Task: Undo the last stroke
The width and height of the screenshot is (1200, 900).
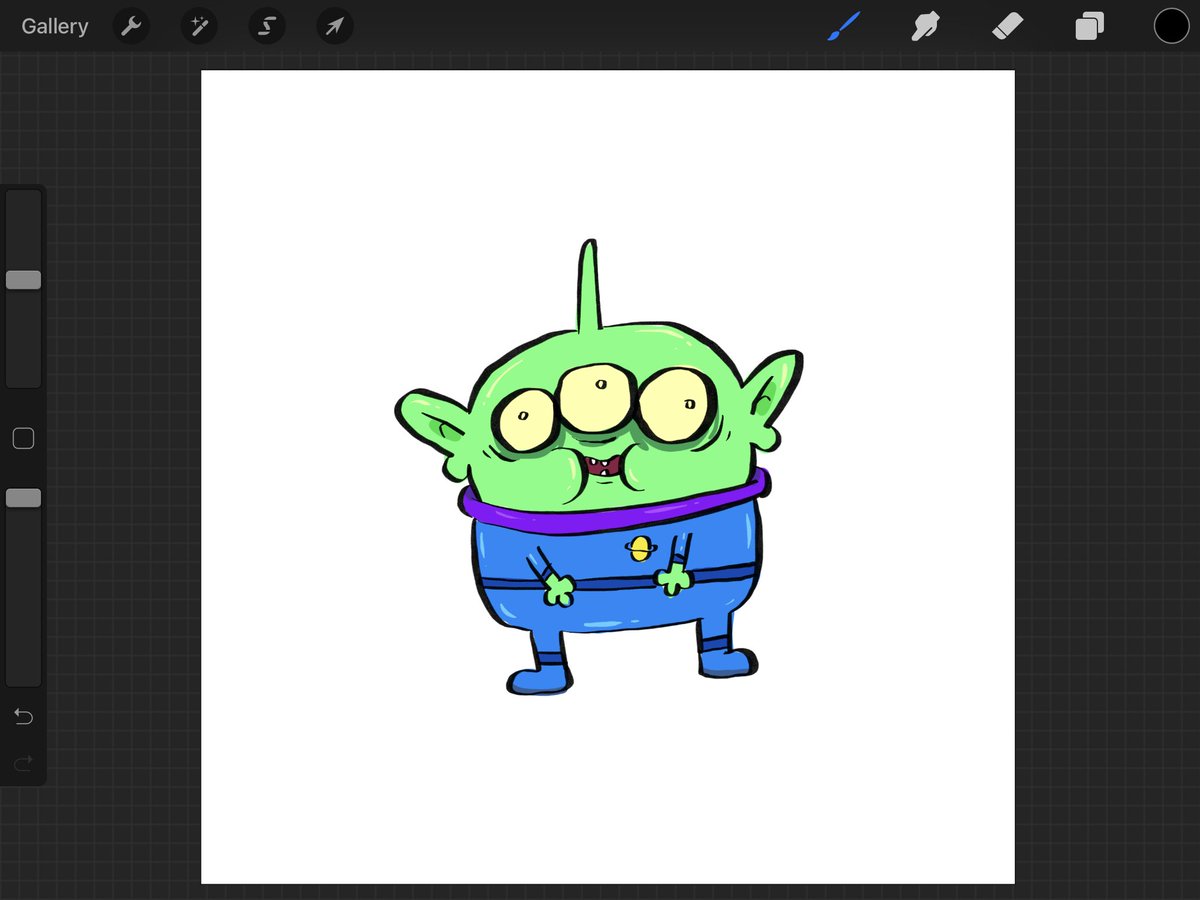Action: (x=23, y=717)
